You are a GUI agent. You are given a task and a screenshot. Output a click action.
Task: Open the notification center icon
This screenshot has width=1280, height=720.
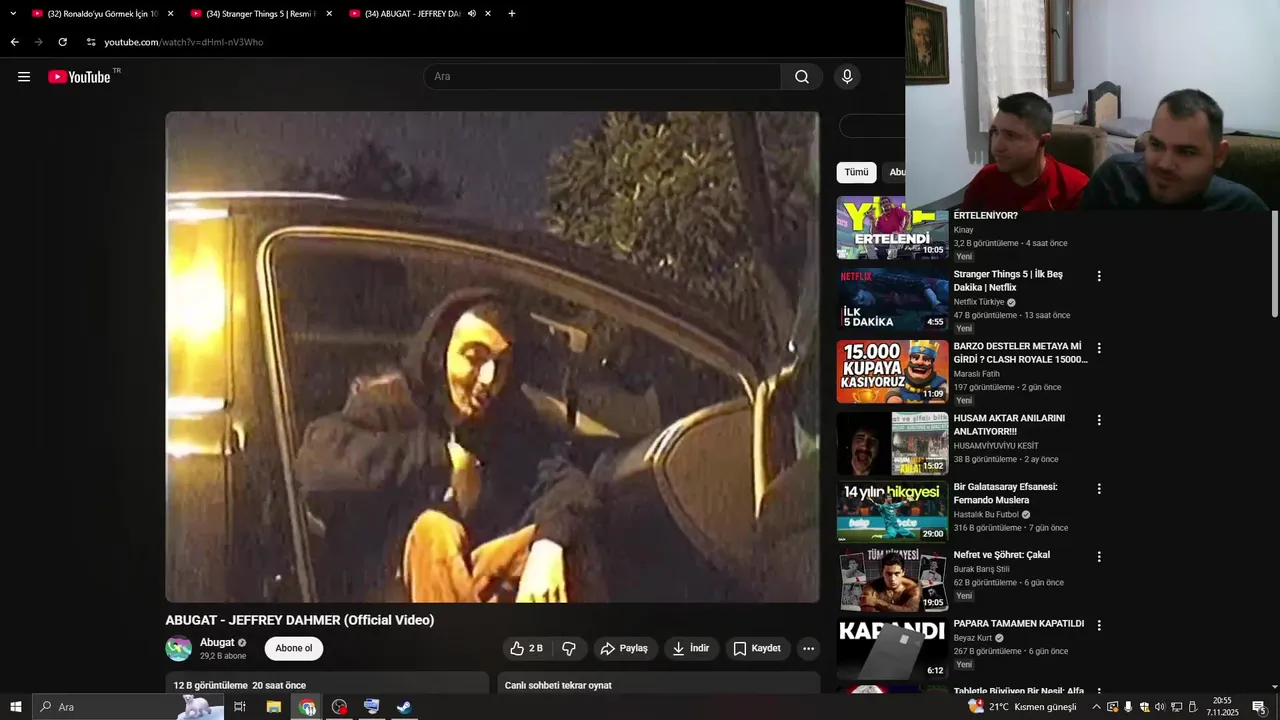(1259, 707)
